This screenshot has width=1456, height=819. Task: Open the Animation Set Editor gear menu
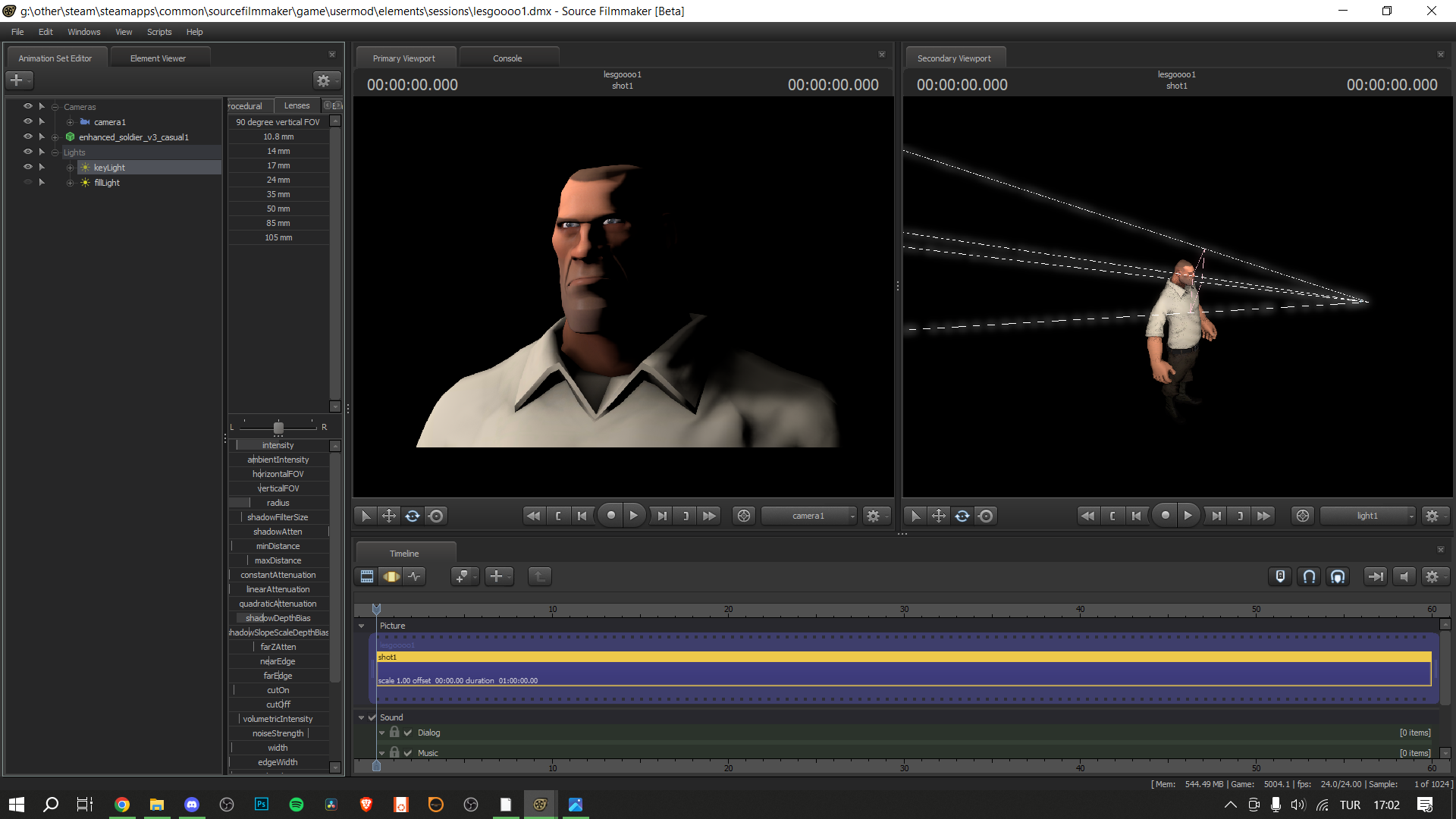click(x=325, y=80)
